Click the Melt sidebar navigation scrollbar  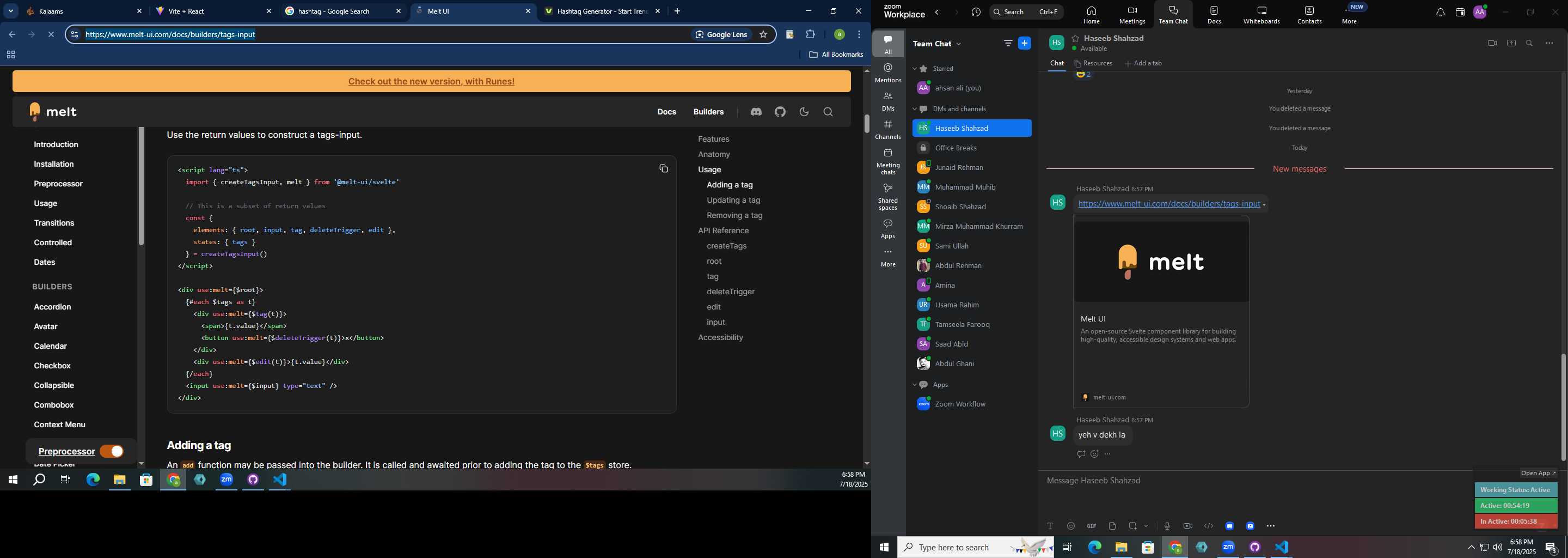point(141,186)
